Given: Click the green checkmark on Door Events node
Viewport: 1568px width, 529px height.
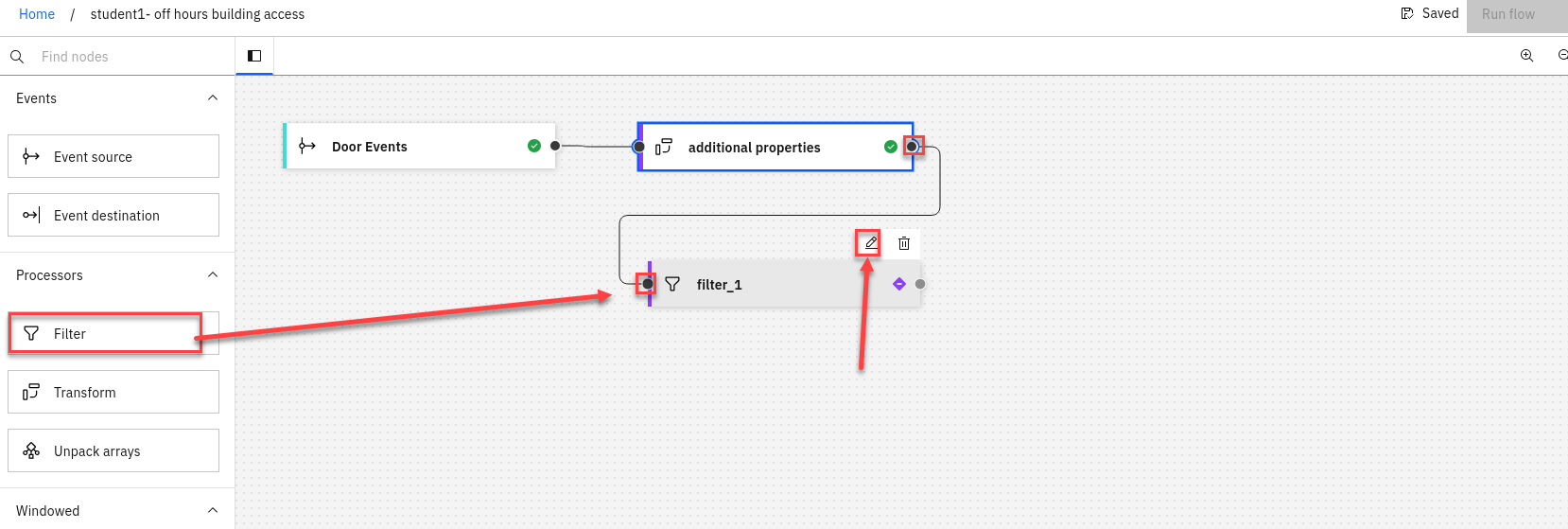Looking at the screenshot, I should [x=534, y=146].
